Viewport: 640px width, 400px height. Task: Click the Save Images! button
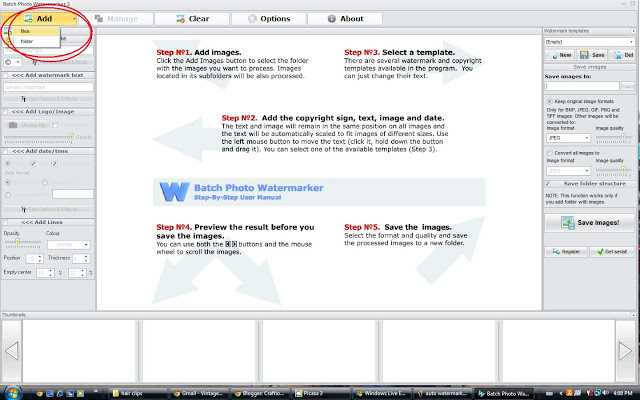point(589,222)
